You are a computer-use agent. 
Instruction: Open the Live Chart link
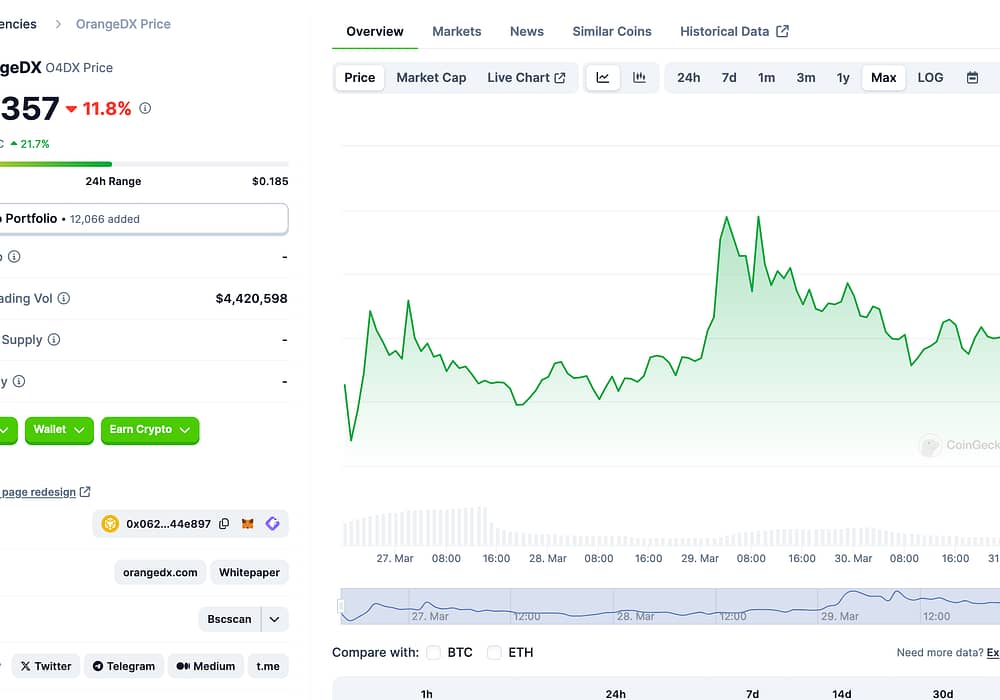[526, 78]
